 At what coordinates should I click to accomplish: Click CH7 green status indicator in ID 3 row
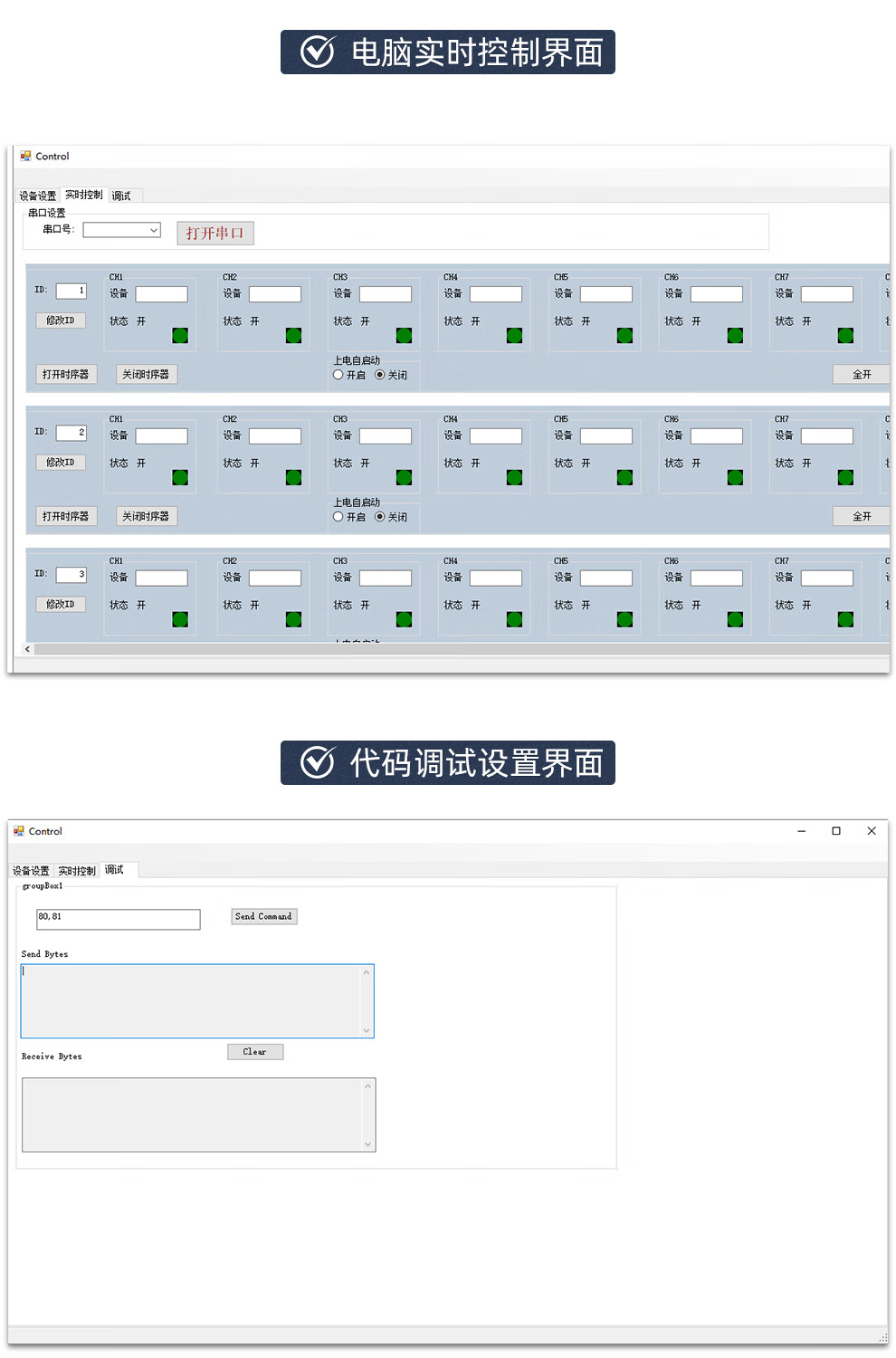click(845, 619)
